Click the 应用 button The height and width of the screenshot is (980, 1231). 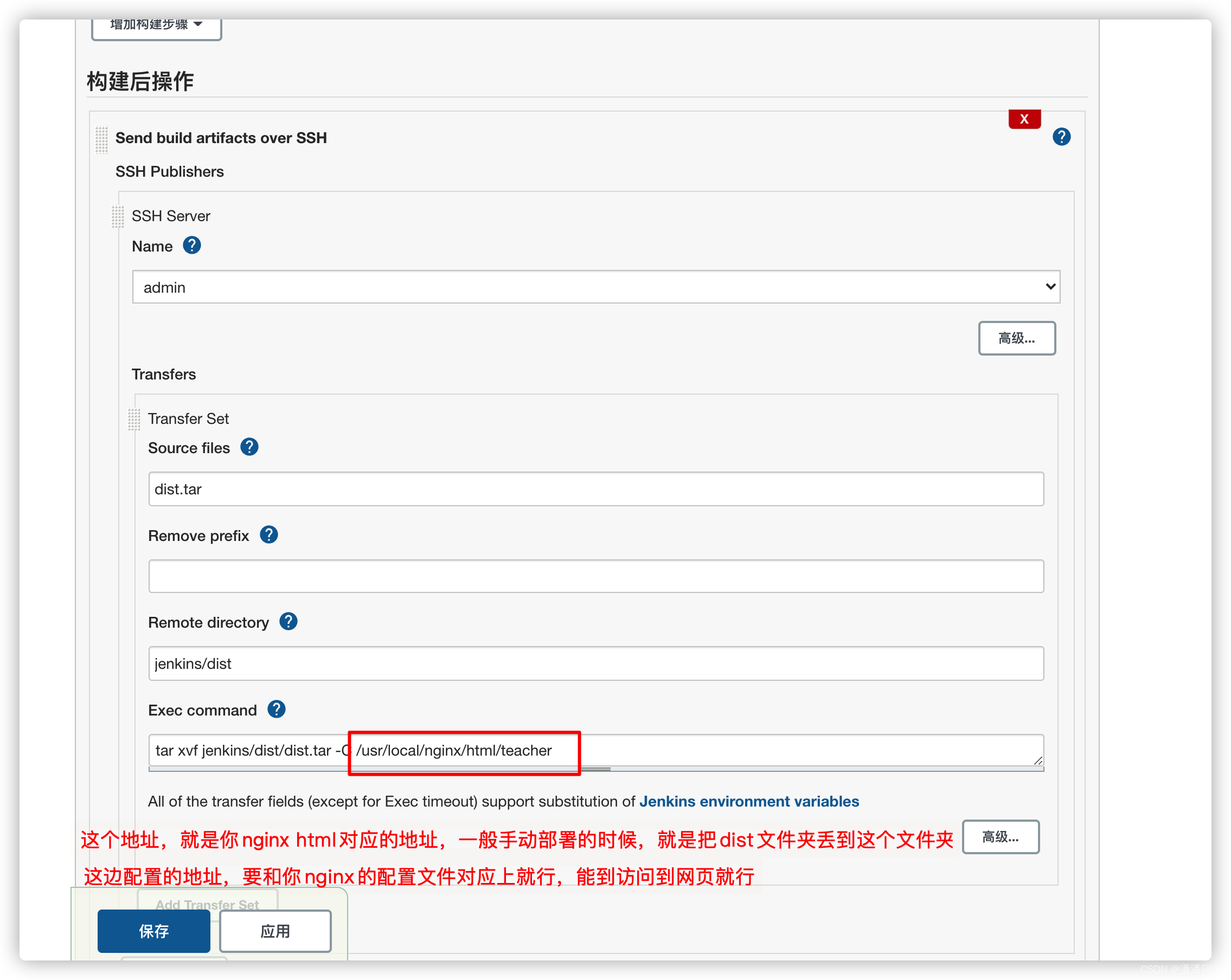[x=275, y=931]
